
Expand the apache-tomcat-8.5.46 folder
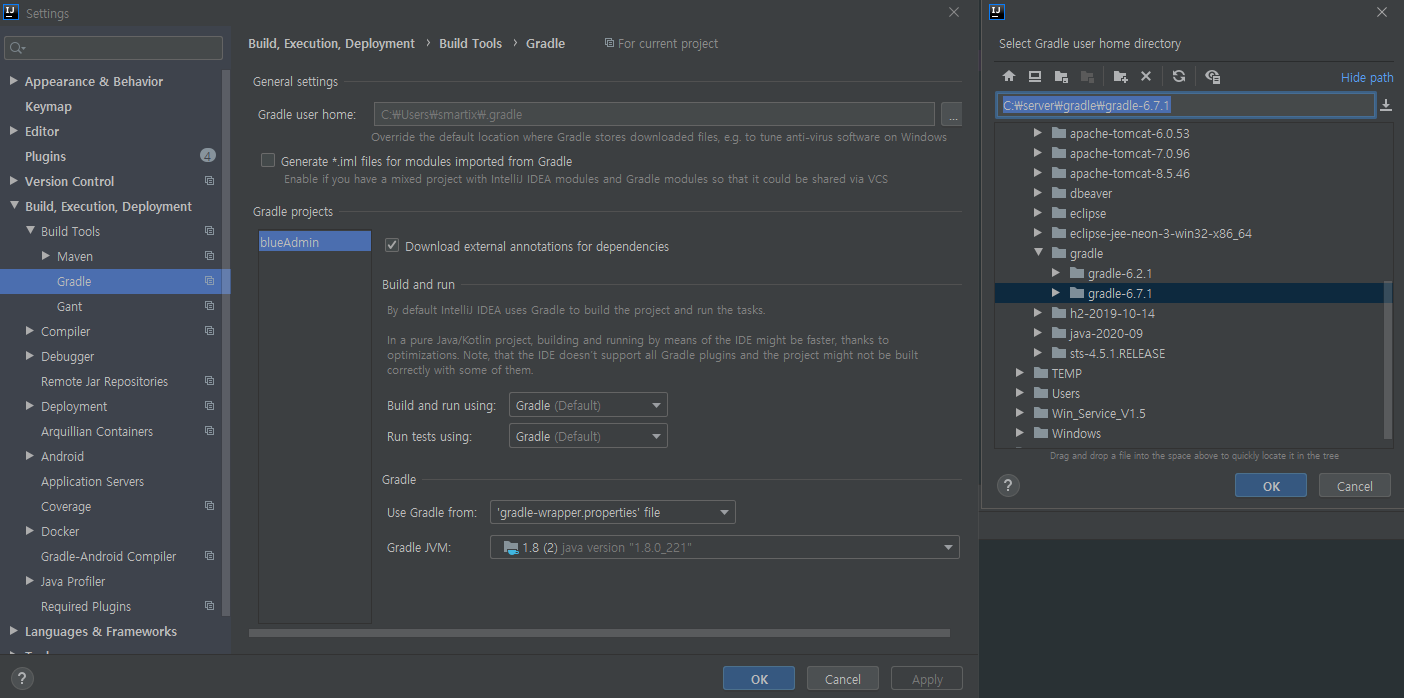click(x=1038, y=173)
